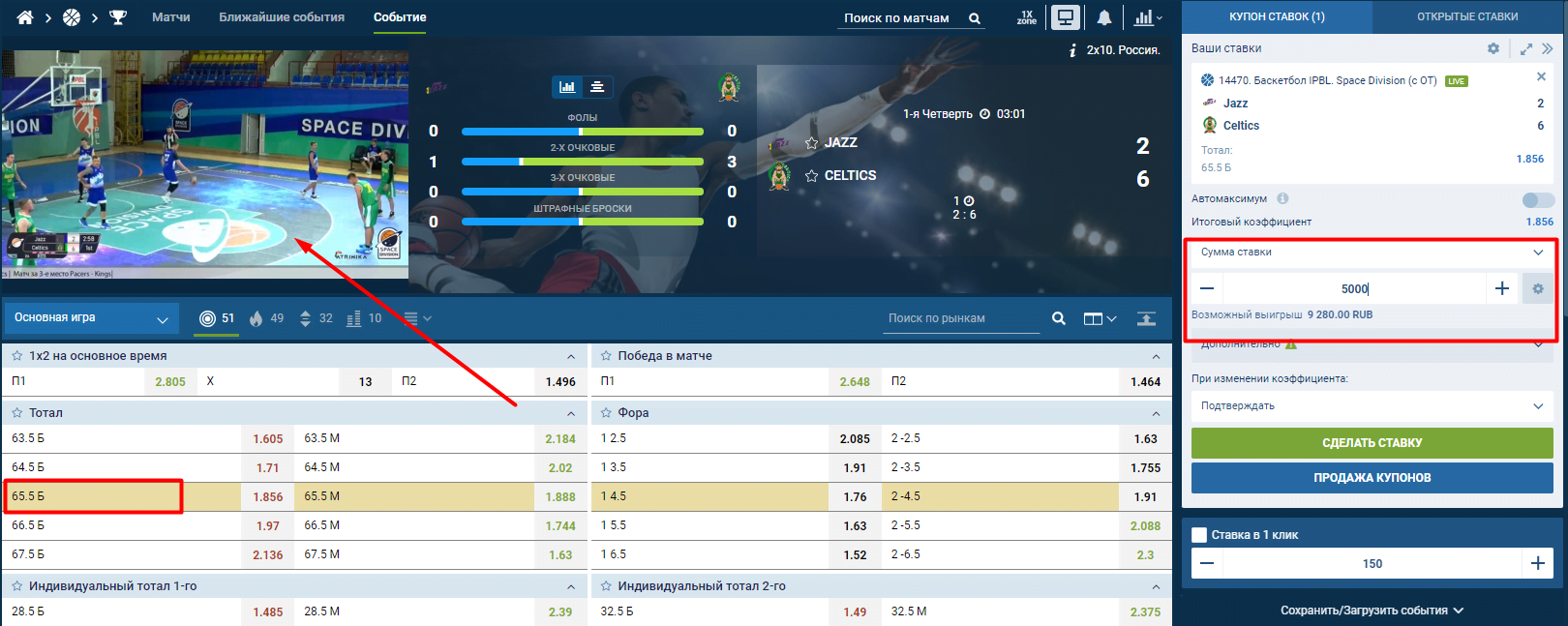Collapse the Фора market section
1568x626 pixels.
point(1156,413)
